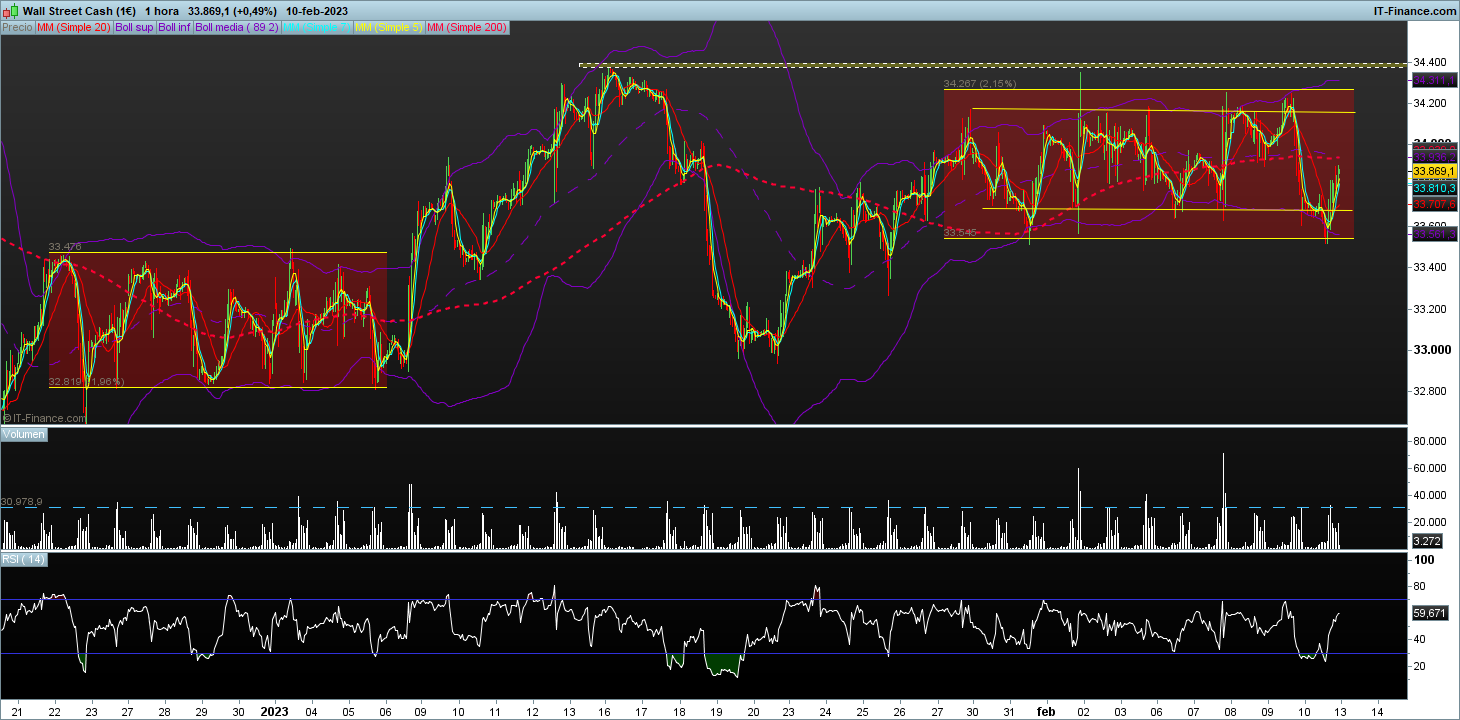1460x720 pixels.
Task: Click the purple 34.311,1 Bollinger price tag
Action: (1432, 79)
